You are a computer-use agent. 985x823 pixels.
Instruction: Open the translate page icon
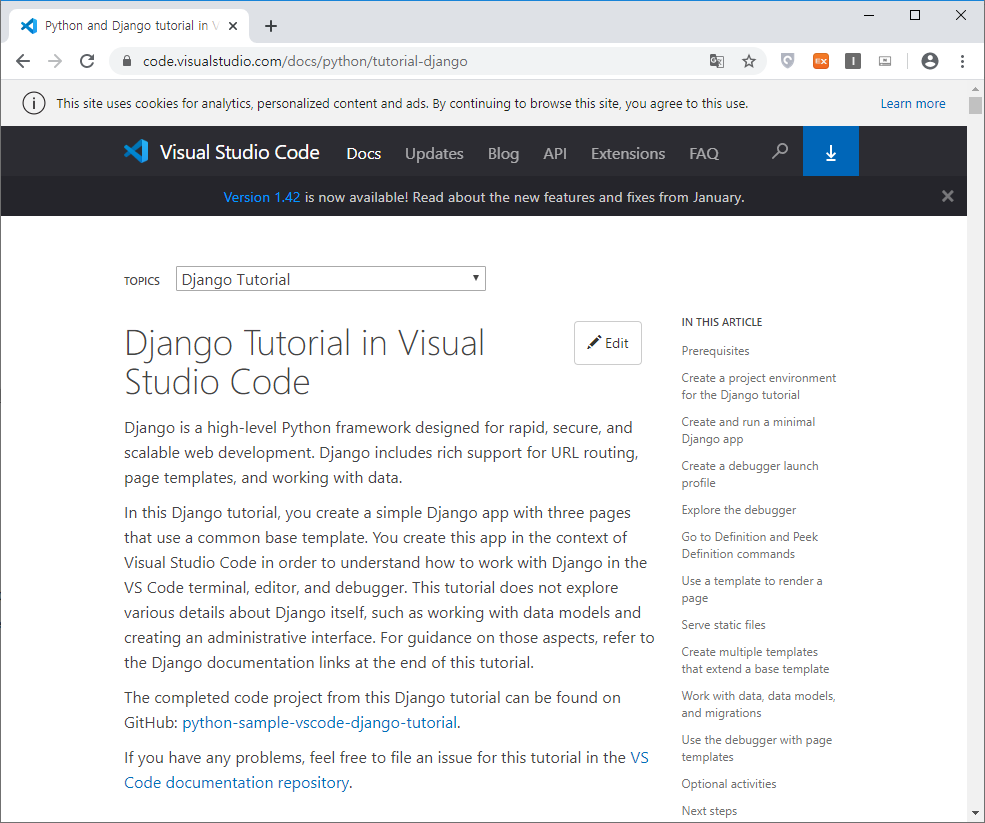point(717,61)
